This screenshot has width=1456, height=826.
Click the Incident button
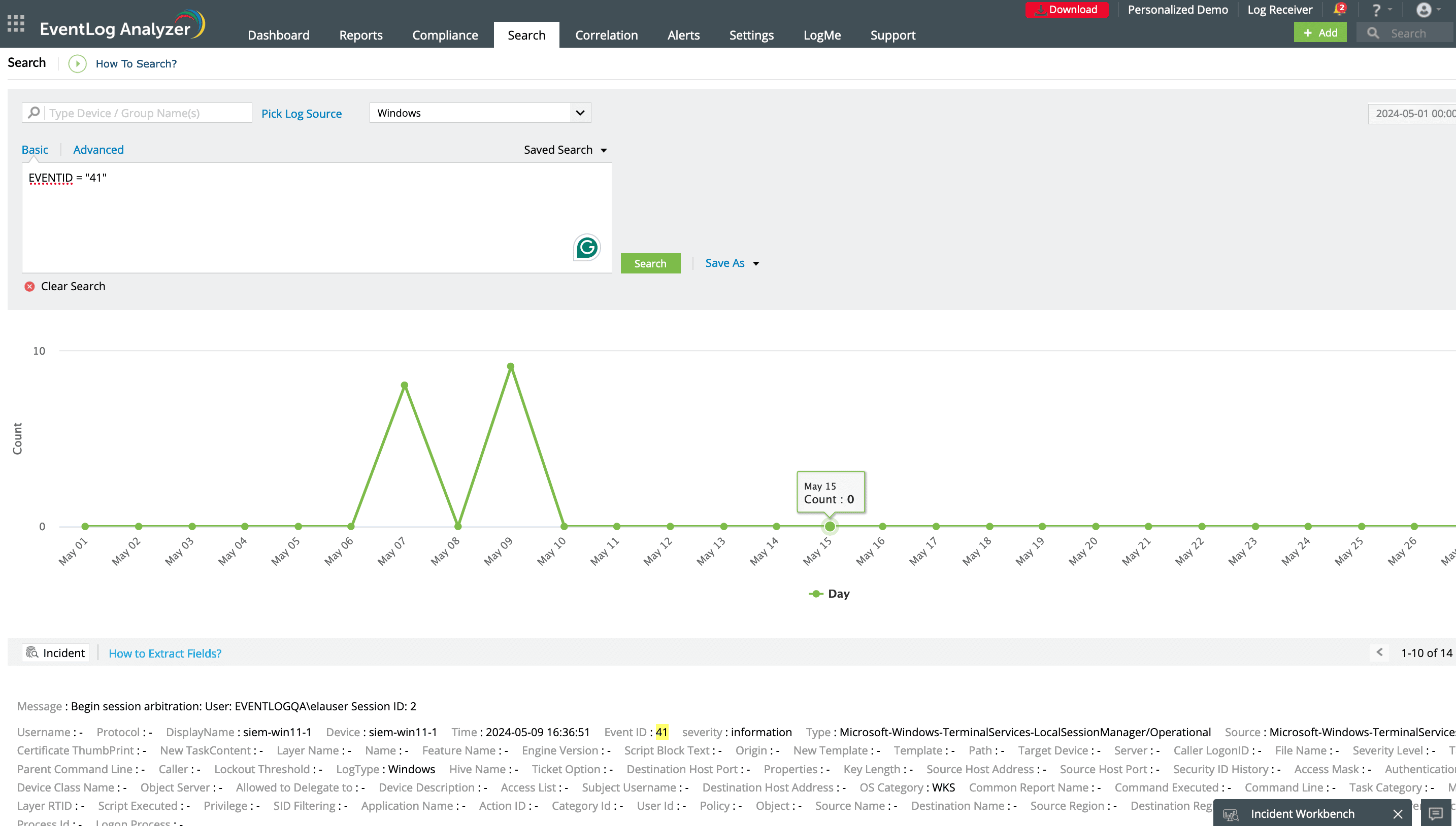tap(56, 653)
